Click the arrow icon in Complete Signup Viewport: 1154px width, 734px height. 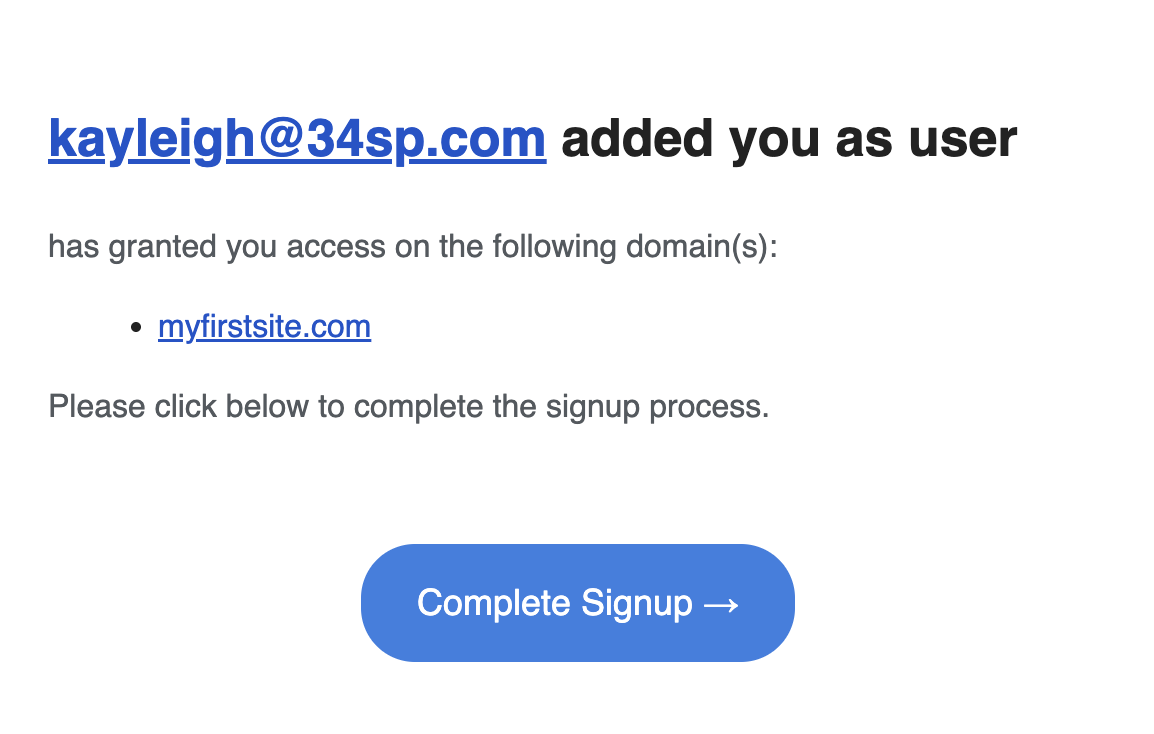coord(721,604)
